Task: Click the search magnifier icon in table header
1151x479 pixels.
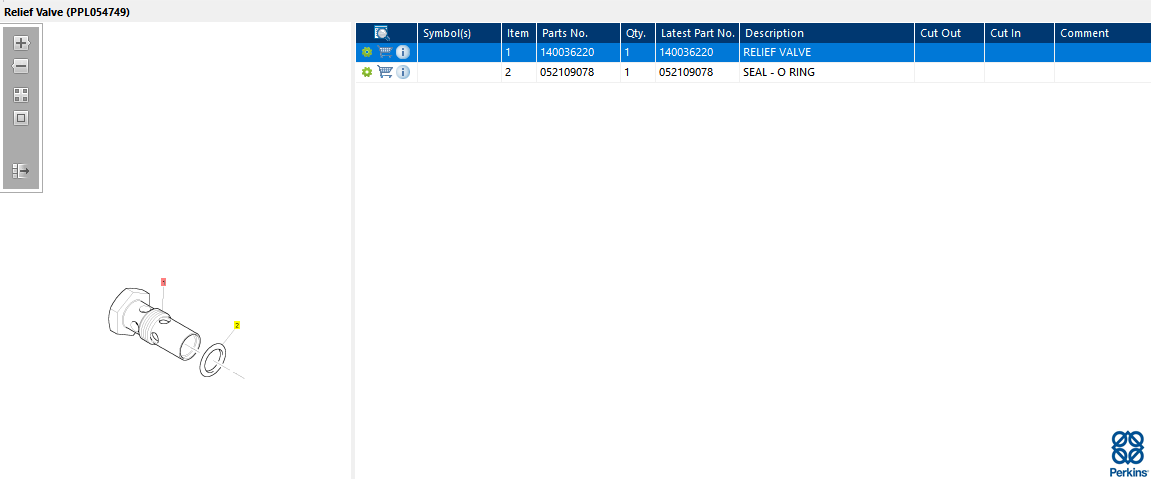Action: [382, 33]
